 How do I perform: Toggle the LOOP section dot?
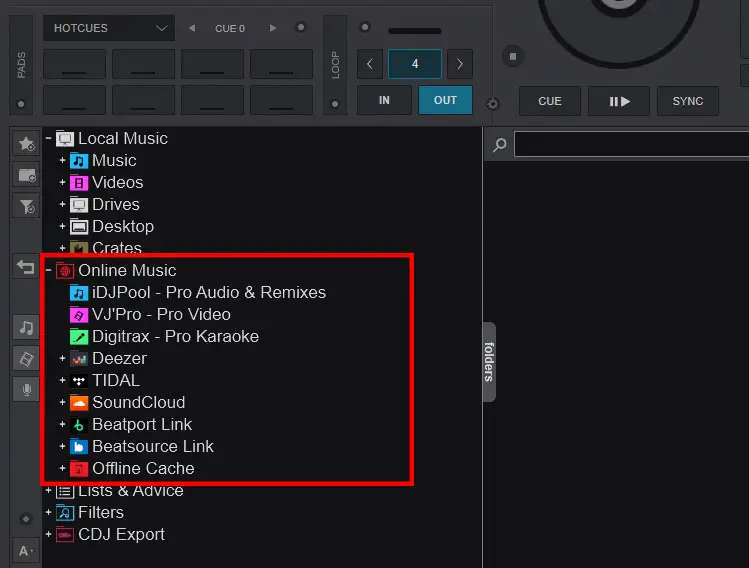(335, 104)
